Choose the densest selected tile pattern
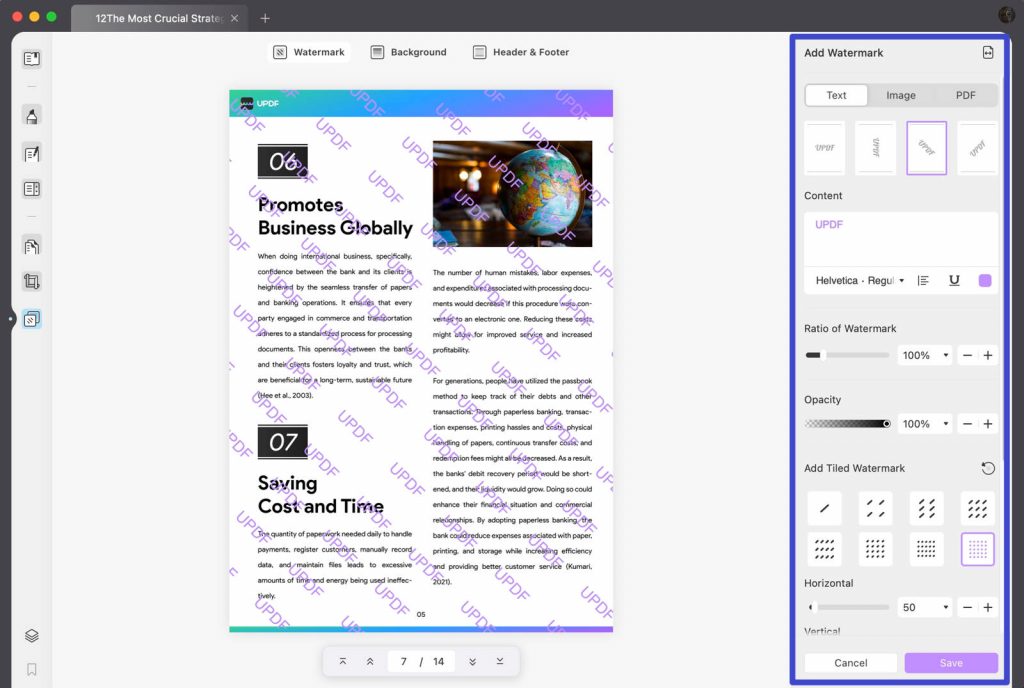This screenshot has width=1024, height=688. click(978, 549)
